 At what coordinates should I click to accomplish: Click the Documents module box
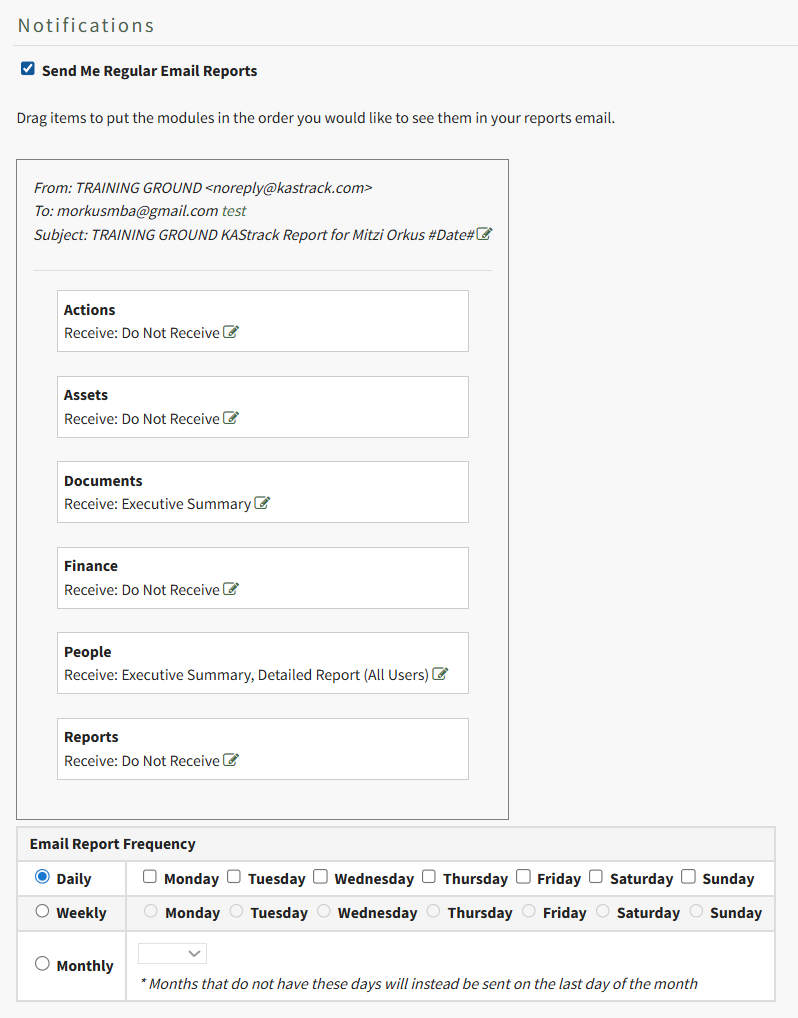pos(262,492)
